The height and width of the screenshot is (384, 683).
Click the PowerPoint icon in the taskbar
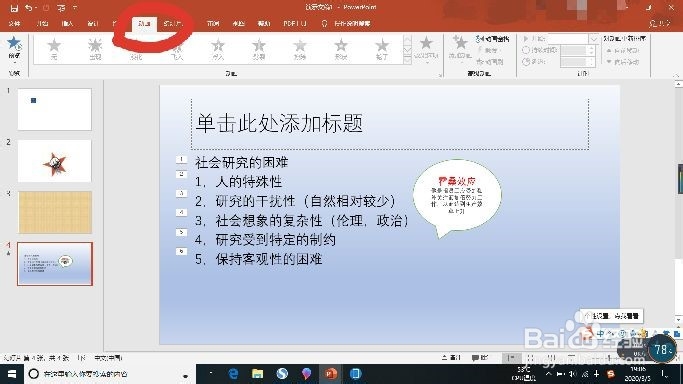click(x=331, y=374)
